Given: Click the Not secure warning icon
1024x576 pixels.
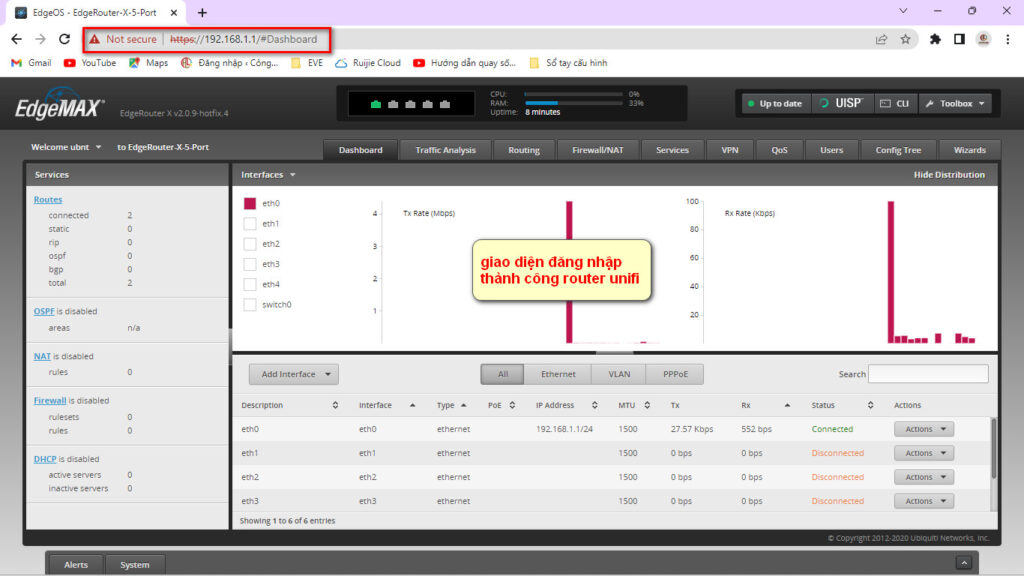Looking at the screenshot, I should [x=94, y=39].
